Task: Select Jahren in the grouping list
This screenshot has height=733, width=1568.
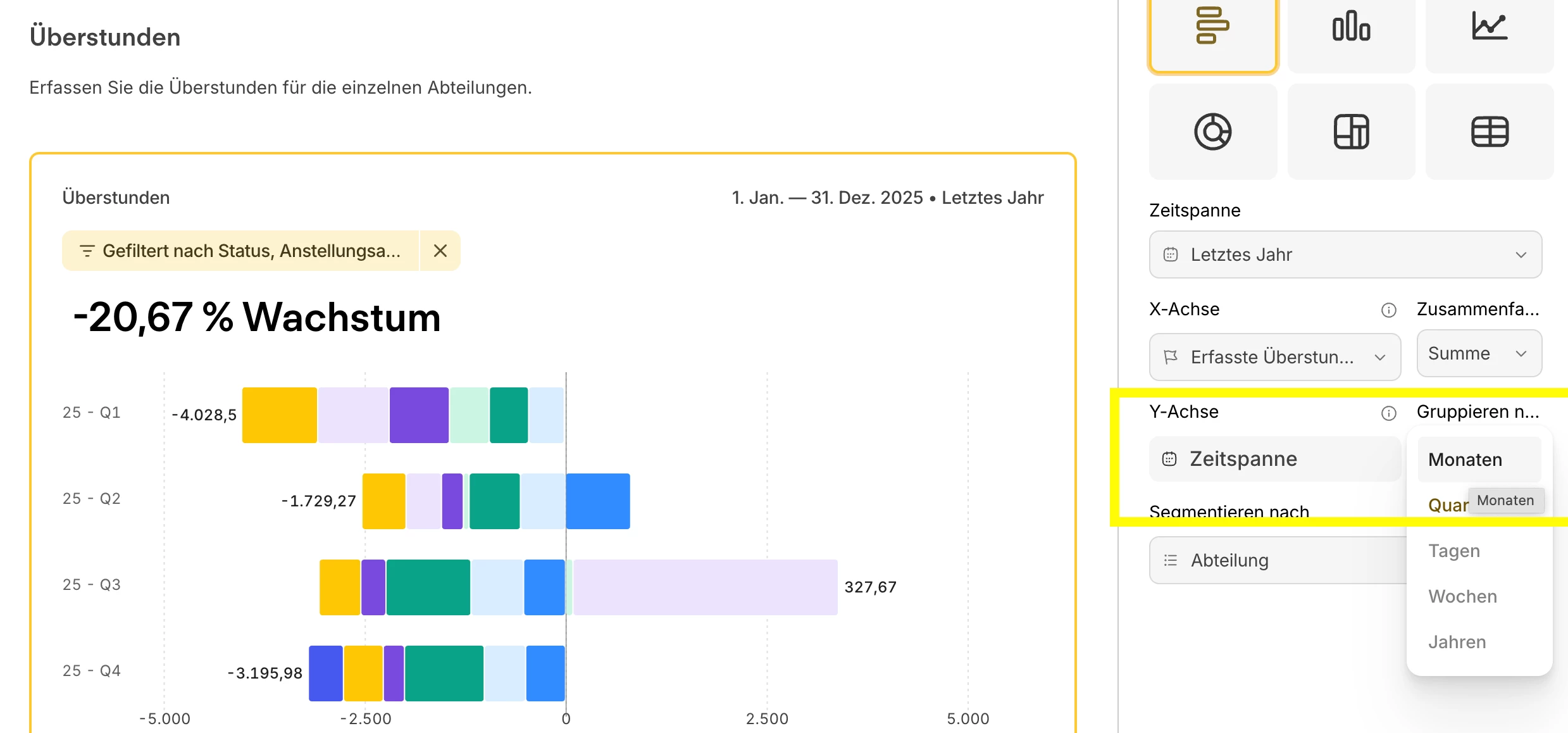Action: click(1457, 642)
